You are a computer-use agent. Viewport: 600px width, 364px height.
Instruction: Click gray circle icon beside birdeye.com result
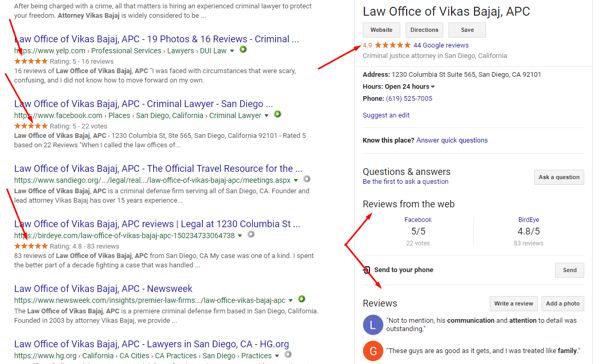click(251, 234)
